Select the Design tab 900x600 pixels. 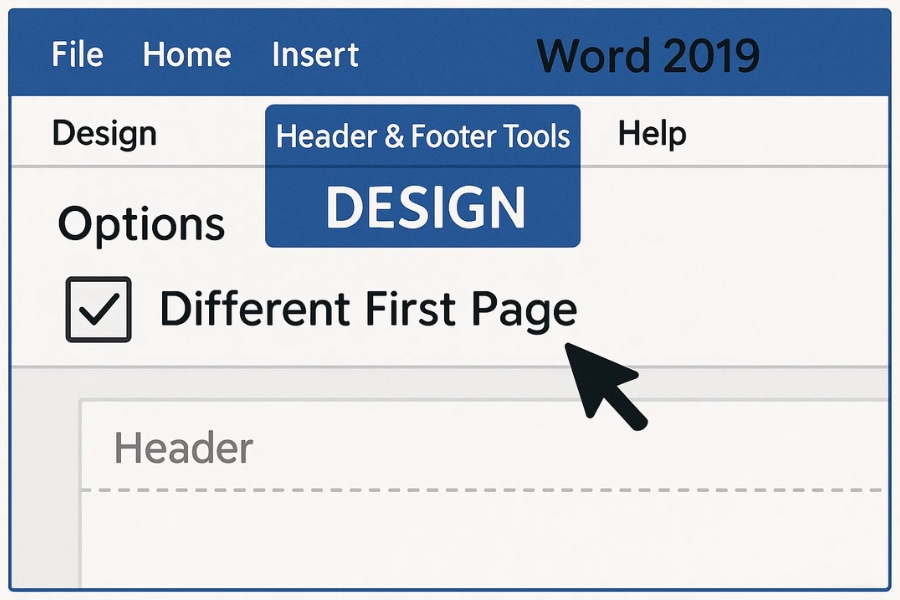click(104, 132)
